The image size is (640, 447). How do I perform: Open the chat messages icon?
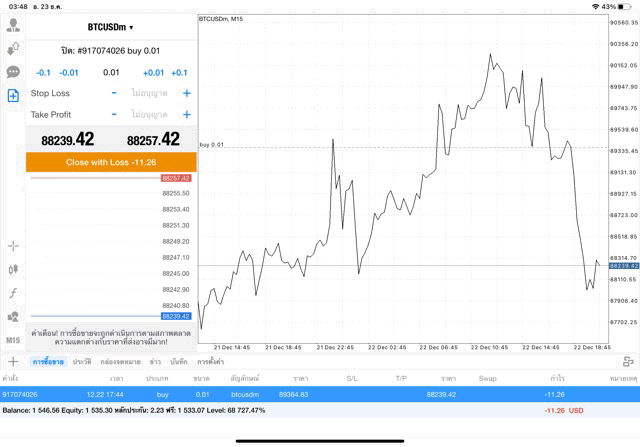pos(13,72)
